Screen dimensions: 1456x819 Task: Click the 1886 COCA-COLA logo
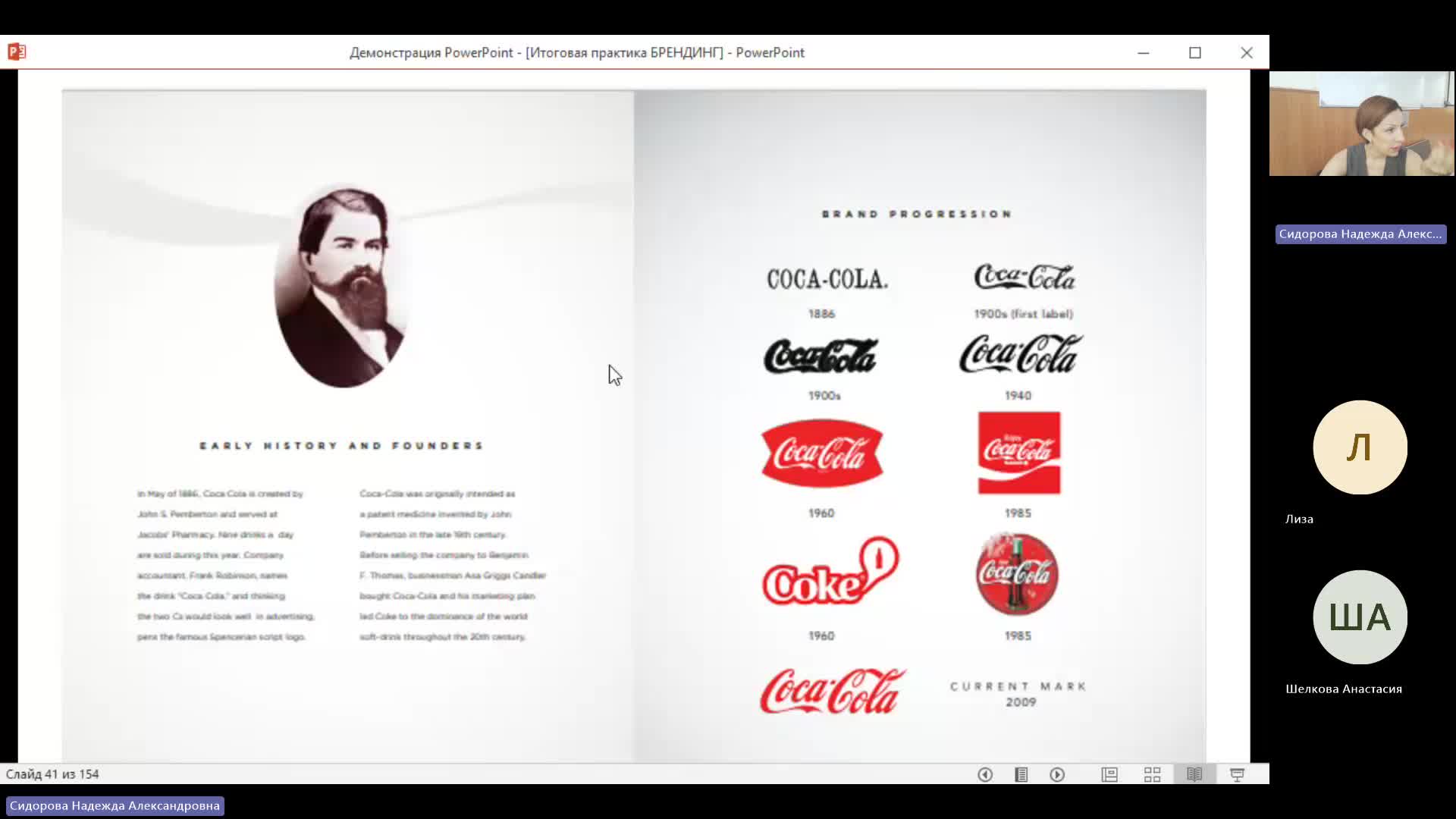(827, 279)
